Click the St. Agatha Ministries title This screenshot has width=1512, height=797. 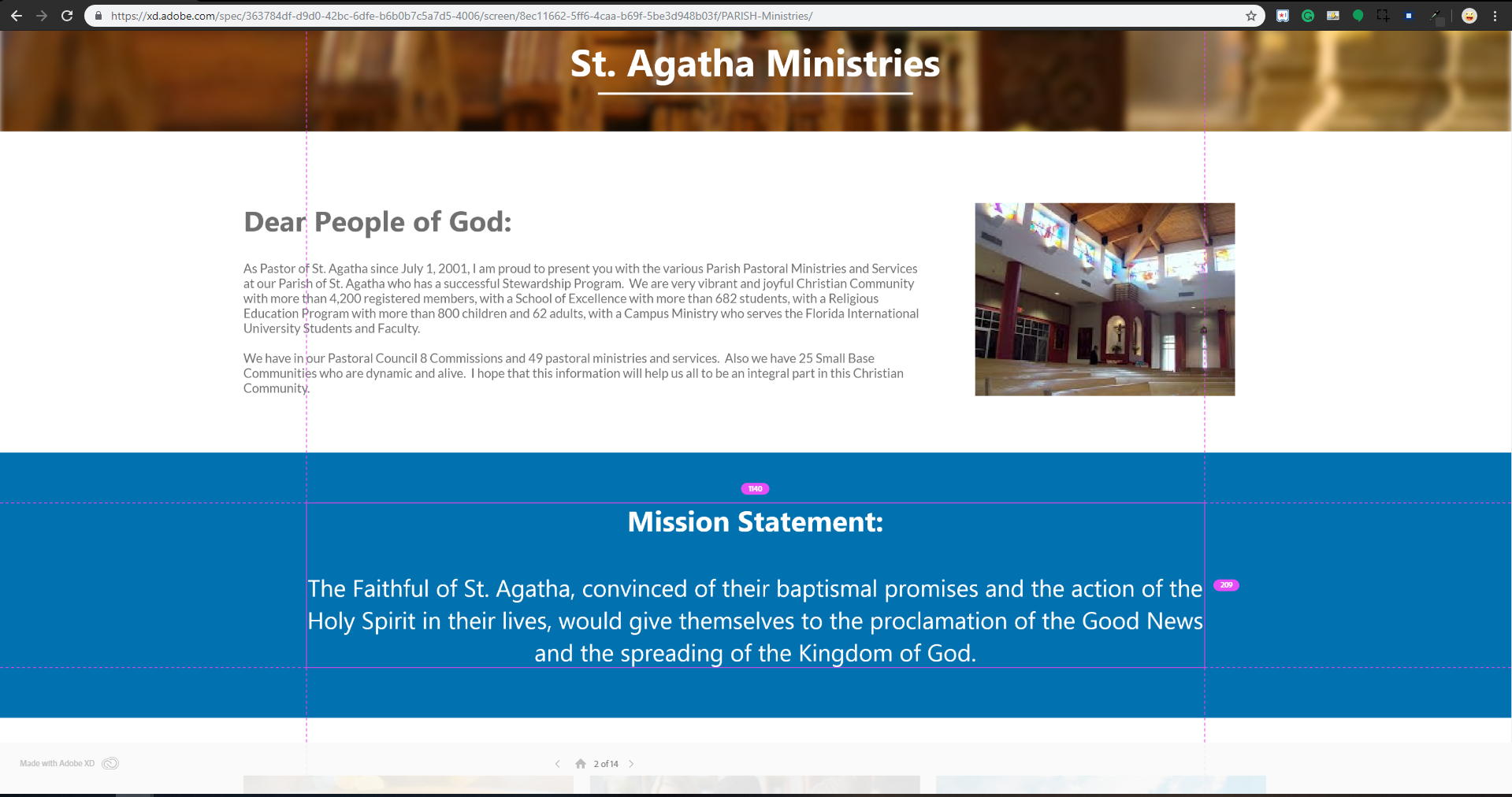(755, 64)
